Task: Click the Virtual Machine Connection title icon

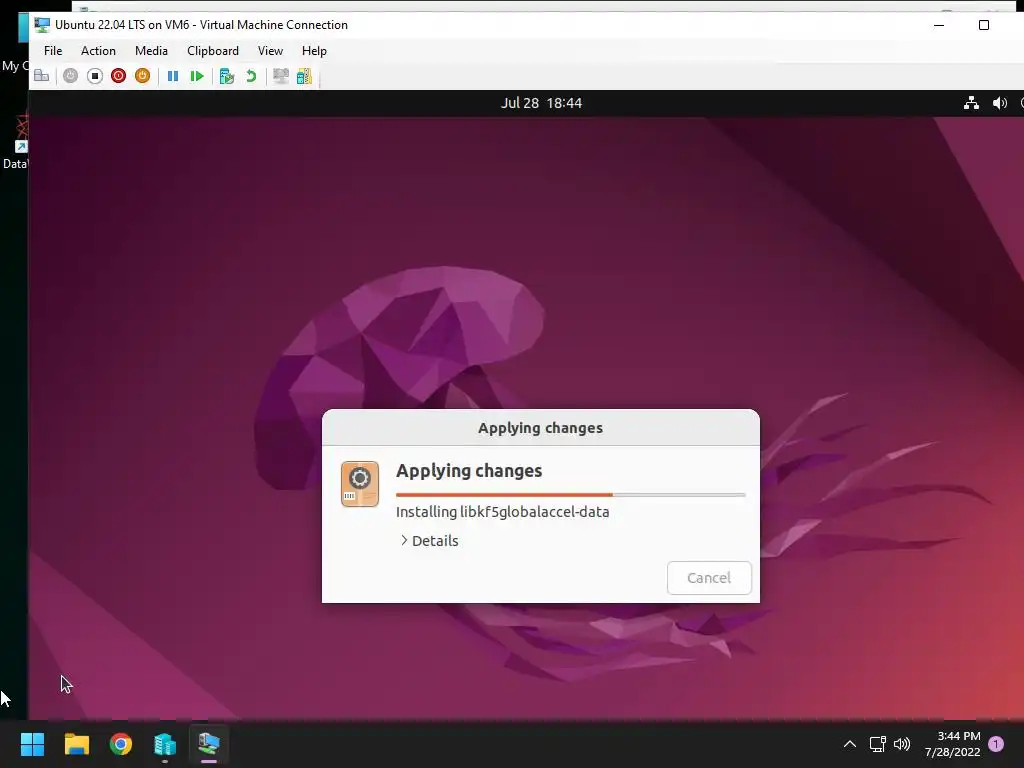Action: pos(42,25)
